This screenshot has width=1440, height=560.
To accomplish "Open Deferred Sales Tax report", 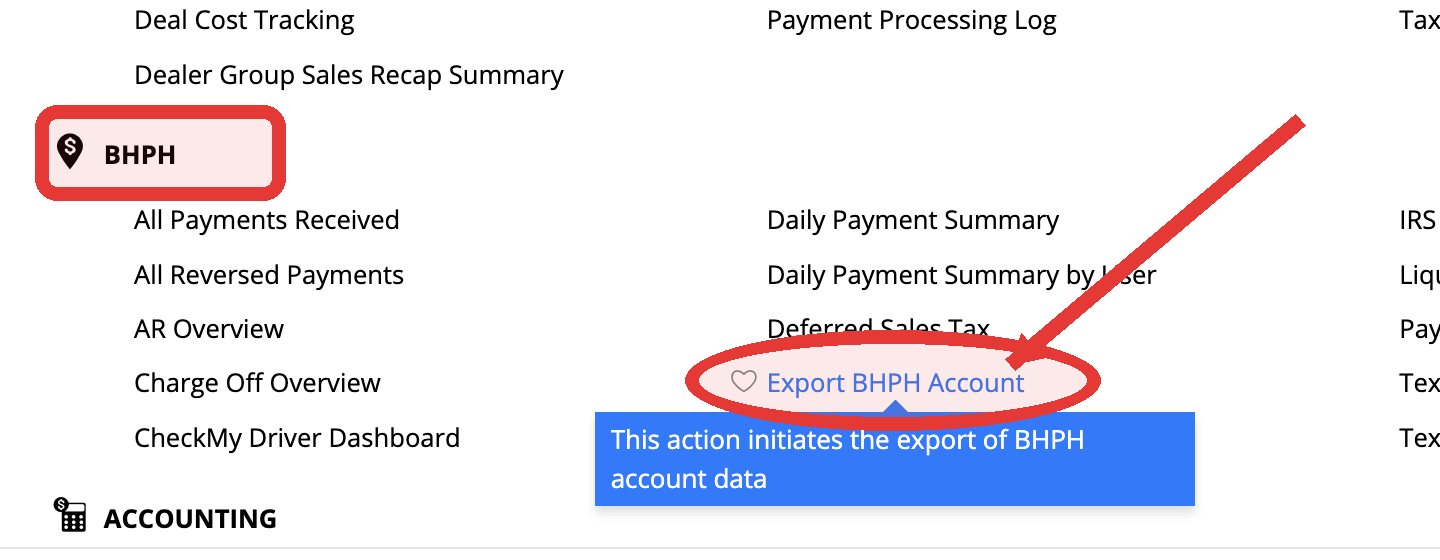I will click(x=878, y=329).
